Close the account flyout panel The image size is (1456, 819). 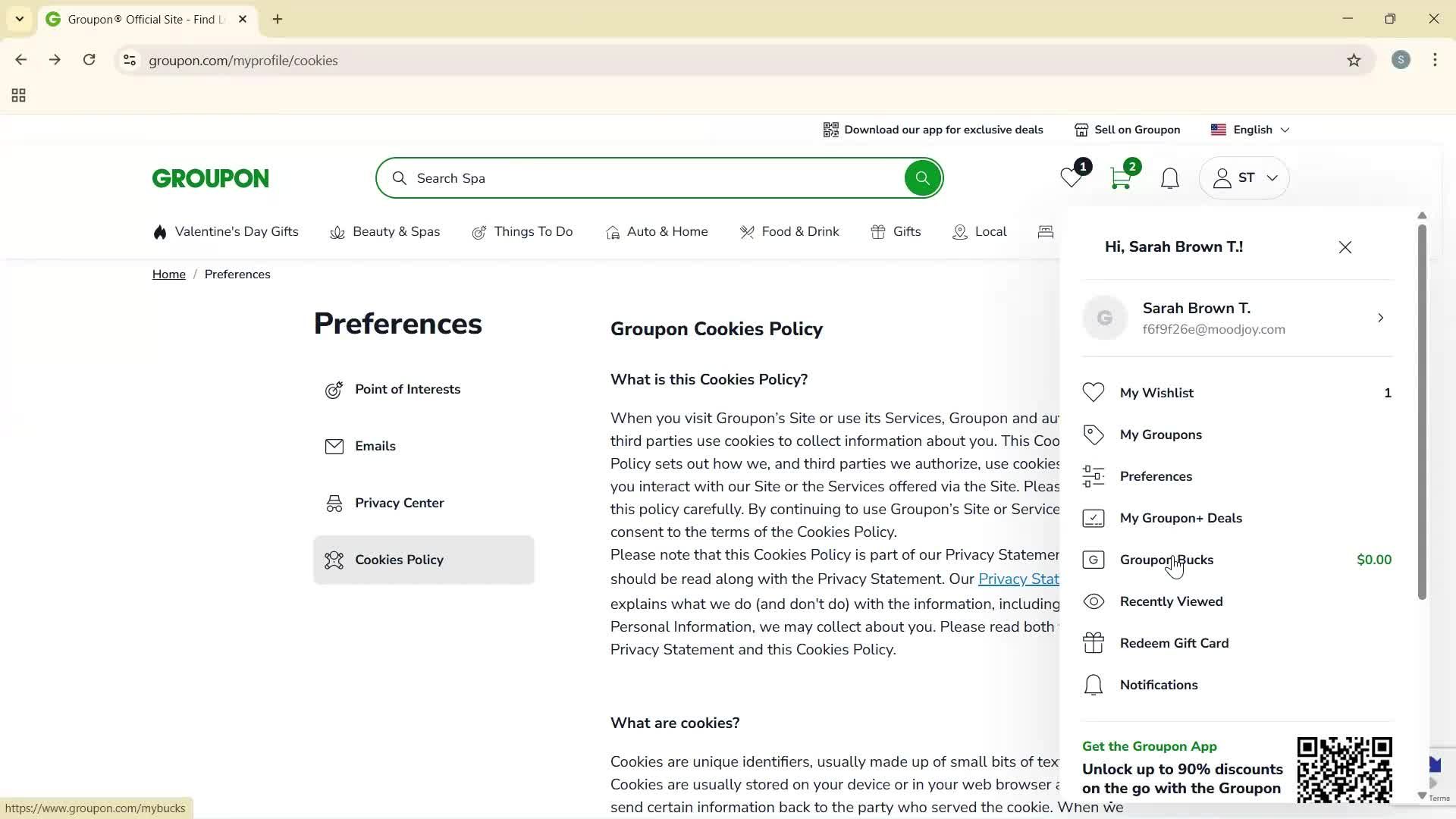point(1345,246)
